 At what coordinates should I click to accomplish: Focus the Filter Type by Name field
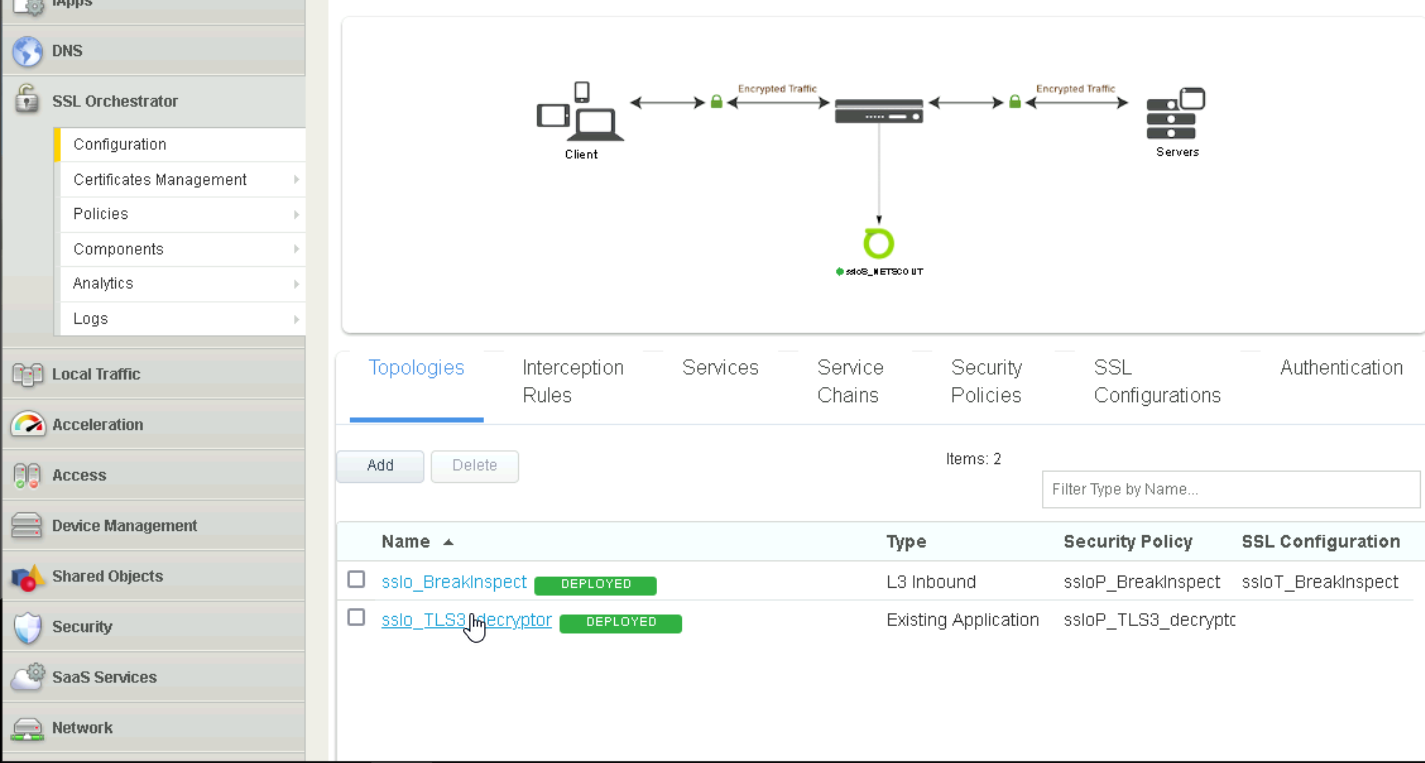point(1230,489)
